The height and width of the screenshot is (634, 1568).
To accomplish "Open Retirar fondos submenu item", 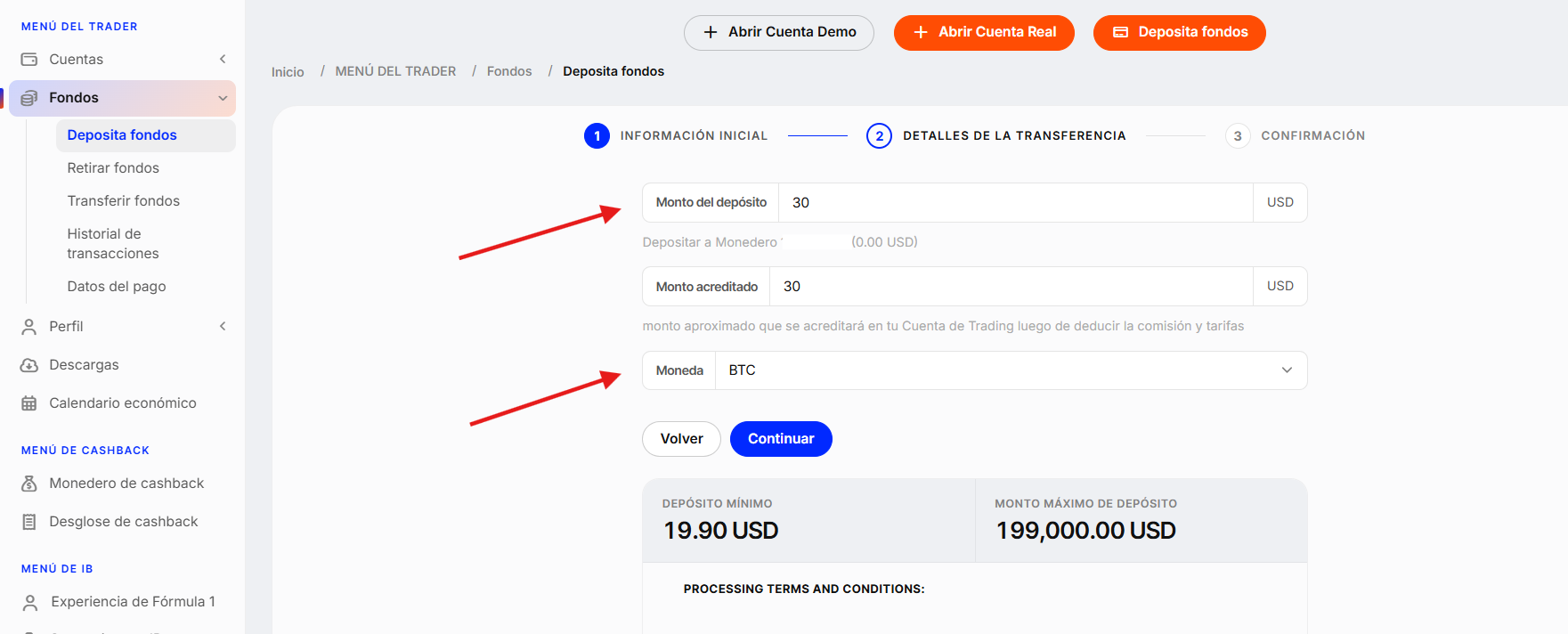I will pos(113,168).
